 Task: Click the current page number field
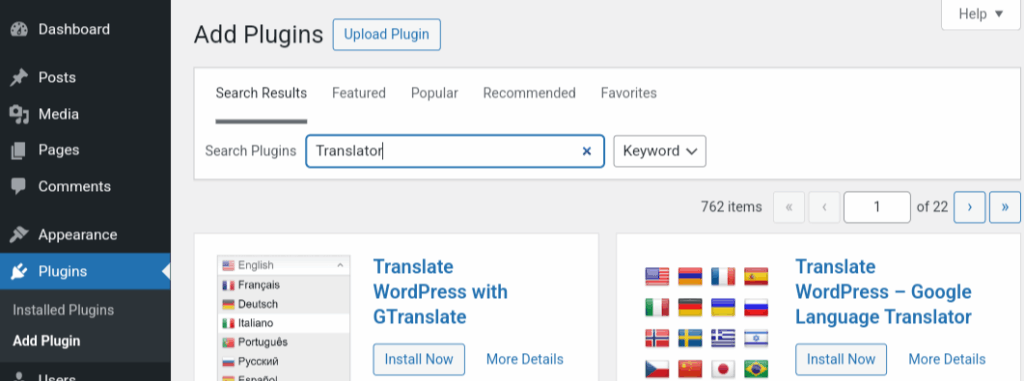[x=877, y=207]
